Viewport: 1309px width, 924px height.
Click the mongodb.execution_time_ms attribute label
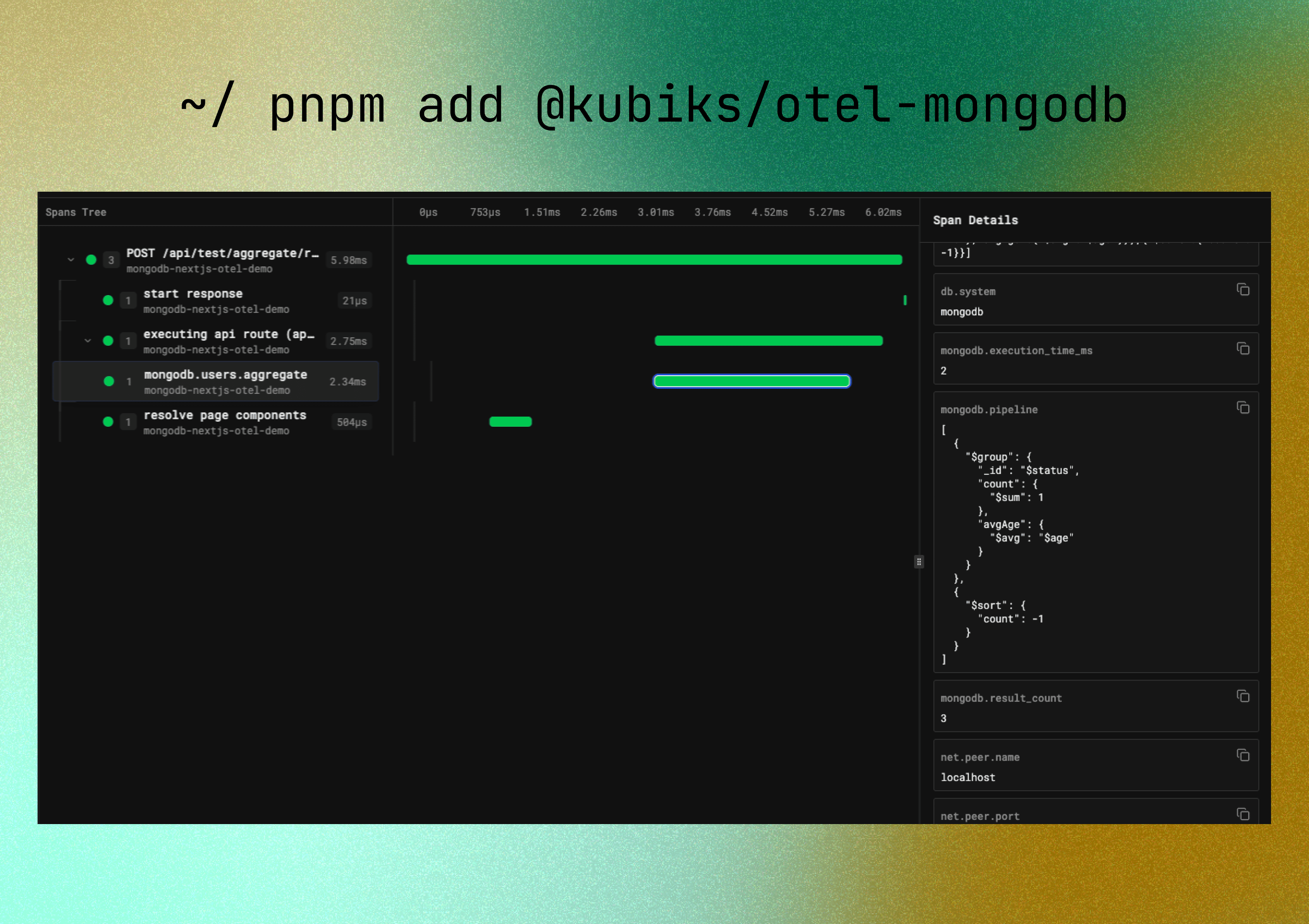click(x=1017, y=350)
